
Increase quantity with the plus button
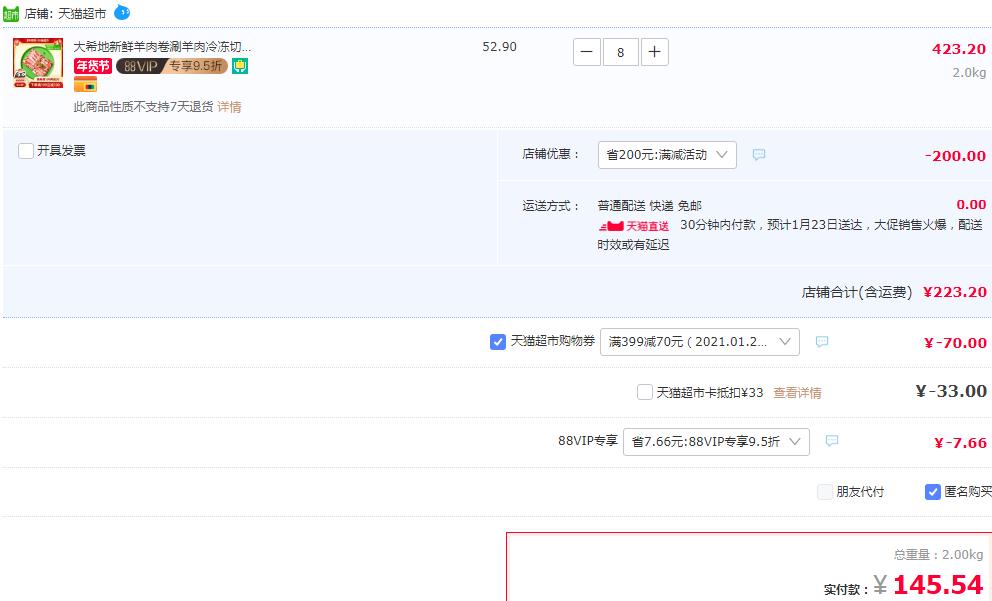click(x=655, y=52)
